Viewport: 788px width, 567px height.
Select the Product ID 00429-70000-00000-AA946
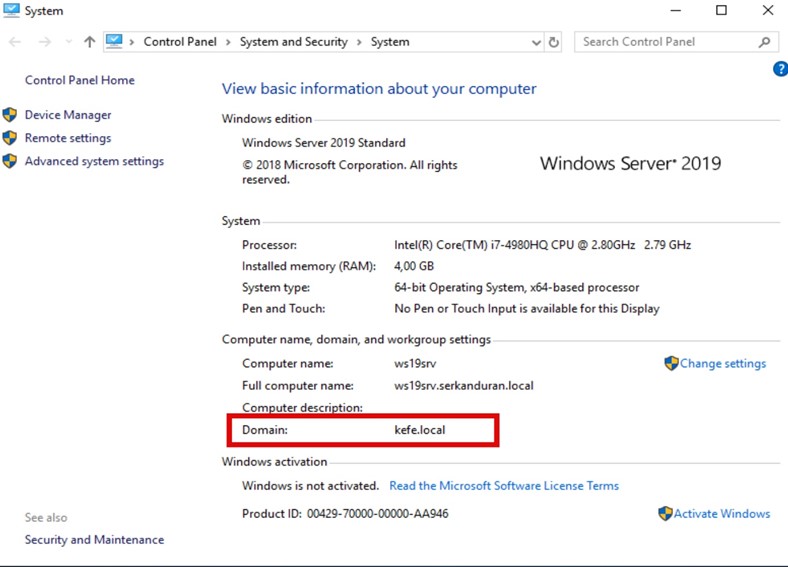377,514
